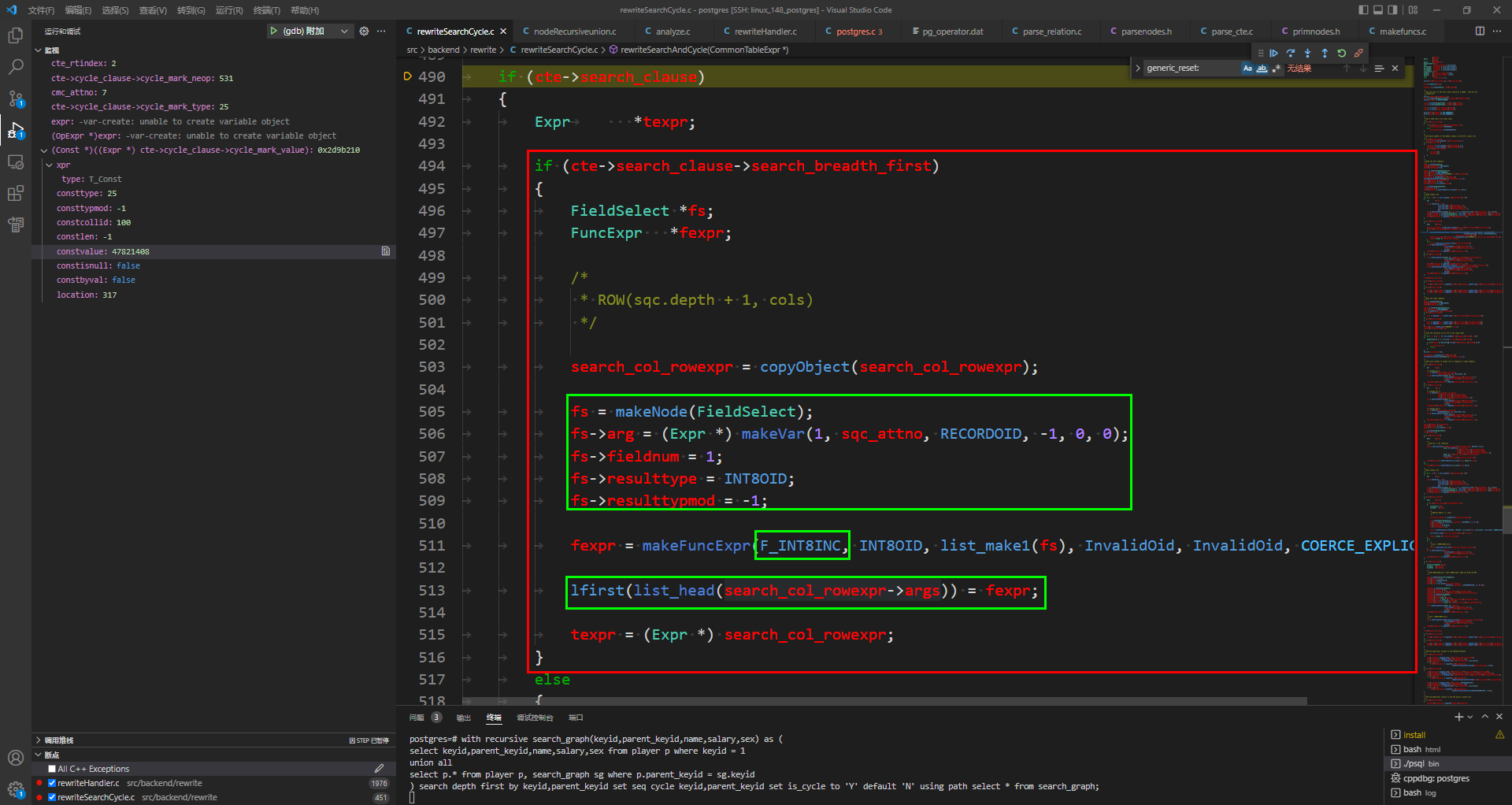The width and height of the screenshot is (1512, 805).
Task: Switch to nodeRecursiveunion.c tab
Action: coord(575,32)
